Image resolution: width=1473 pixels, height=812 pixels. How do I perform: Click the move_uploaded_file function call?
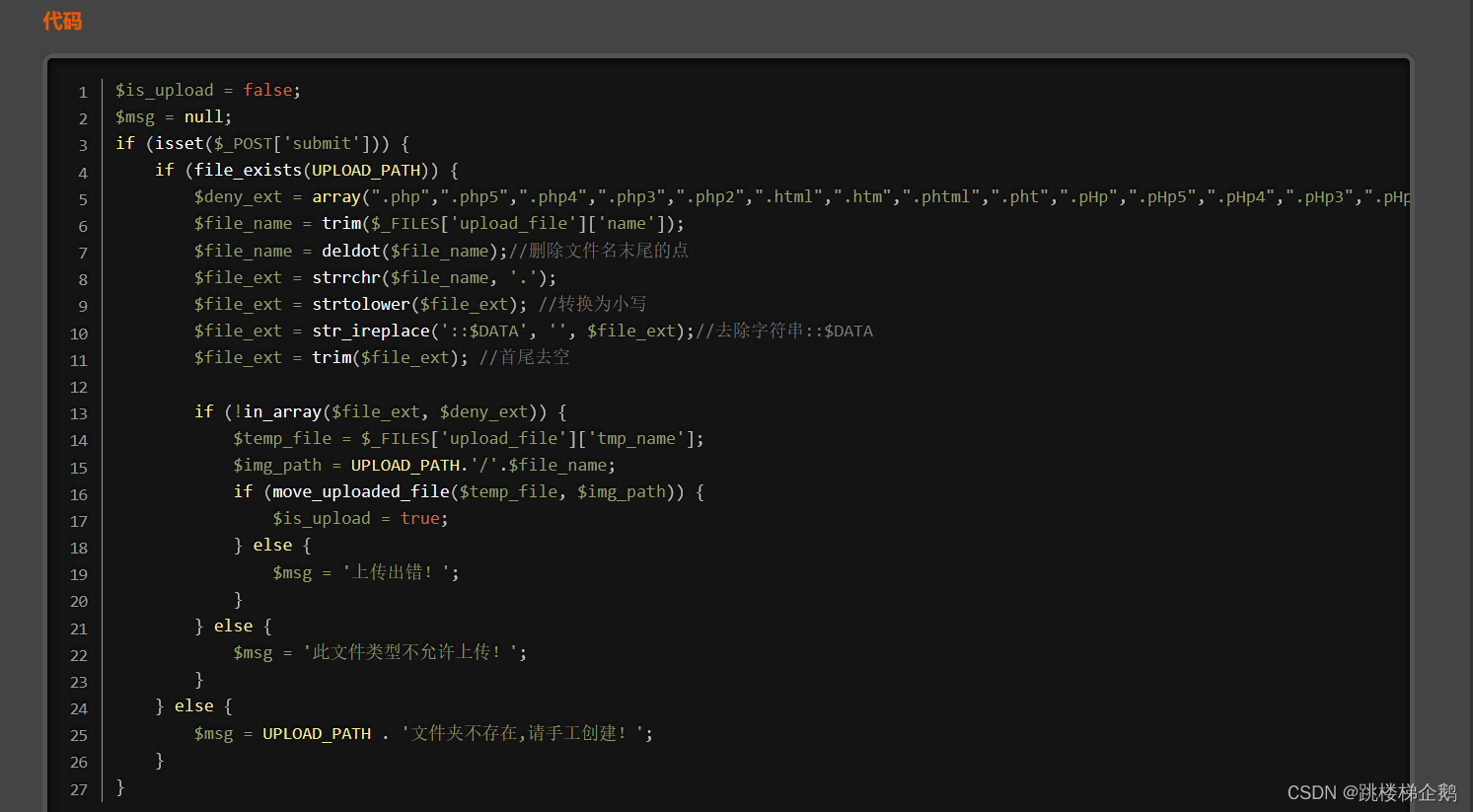click(361, 492)
